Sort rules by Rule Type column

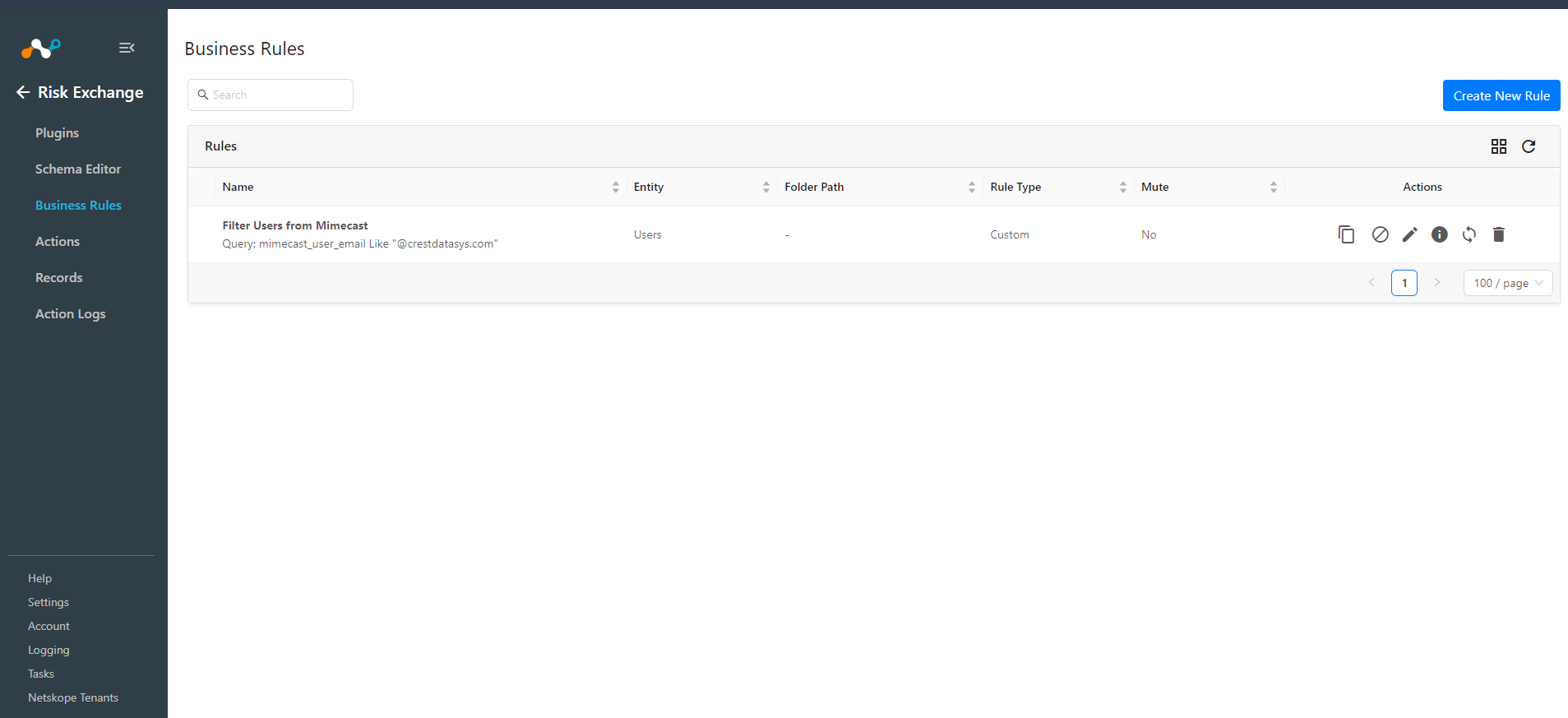point(1123,188)
